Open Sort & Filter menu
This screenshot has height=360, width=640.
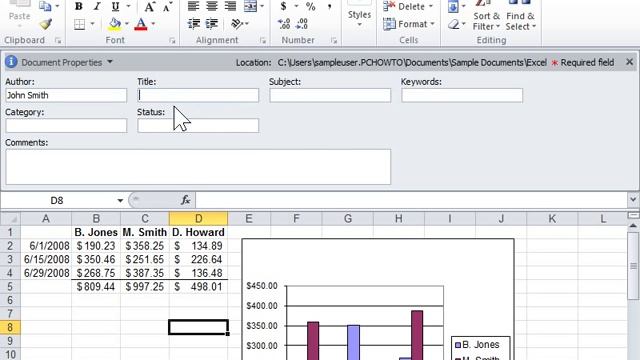486,16
